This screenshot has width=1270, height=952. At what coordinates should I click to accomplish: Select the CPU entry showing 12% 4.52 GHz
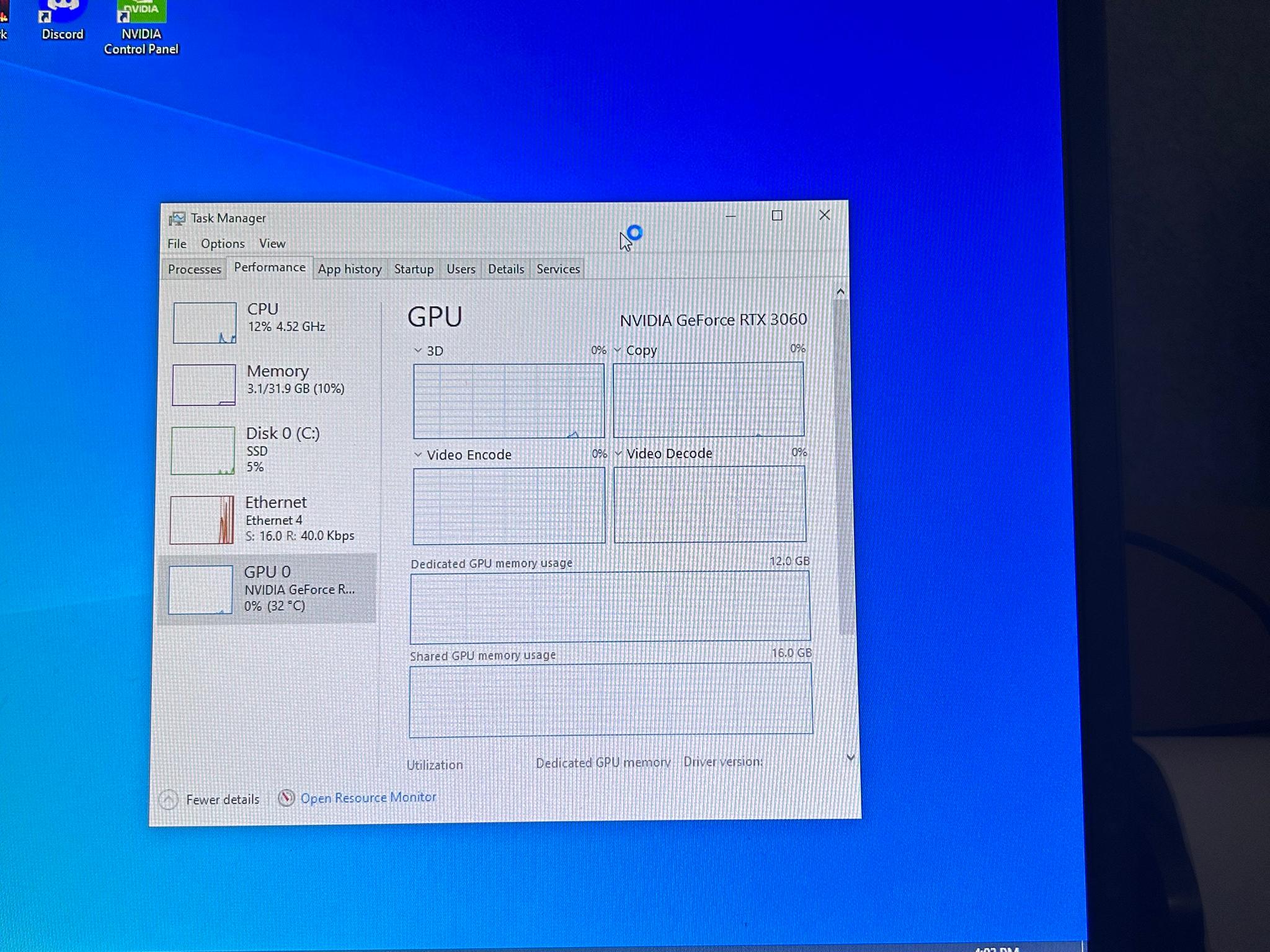pos(270,322)
